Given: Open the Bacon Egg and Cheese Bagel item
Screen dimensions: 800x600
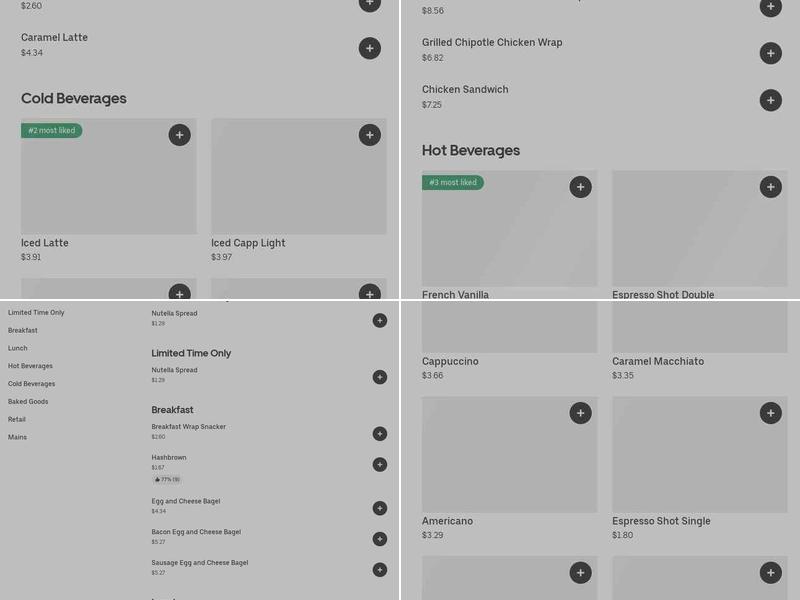Looking at the screenshot, I should point(196,532).
